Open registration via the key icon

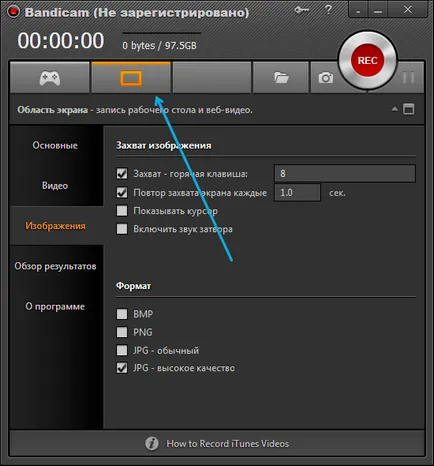(x=302, y=10)
